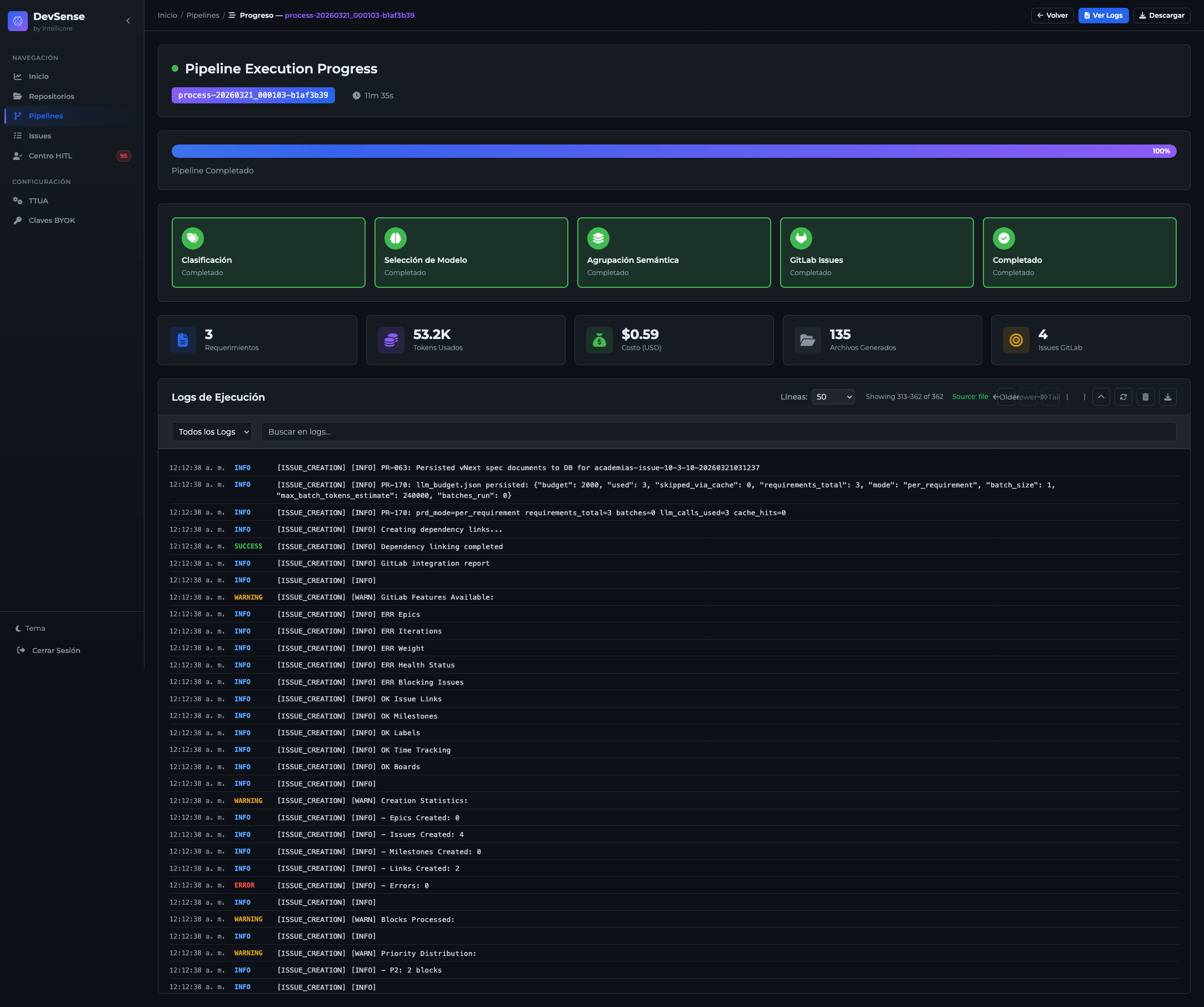Viewport: 1204px width, 1007px height.
Task: Click the DevSense logo icon
Action: coord(18,21)
